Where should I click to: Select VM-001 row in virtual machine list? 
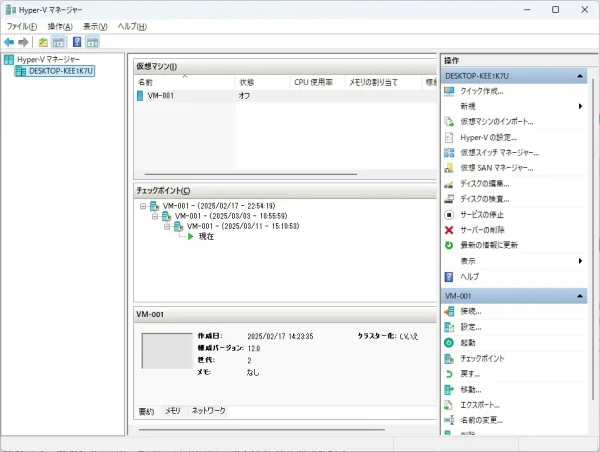(x=285, y=96)
